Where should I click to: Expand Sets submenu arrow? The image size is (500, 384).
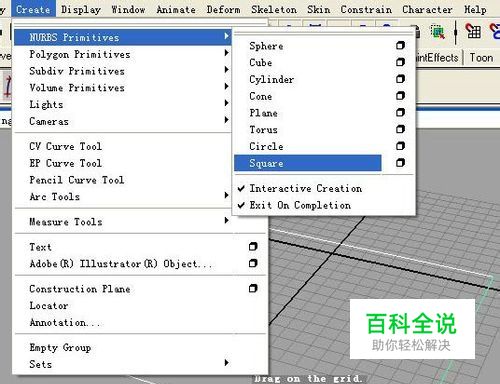click(226, 363)
